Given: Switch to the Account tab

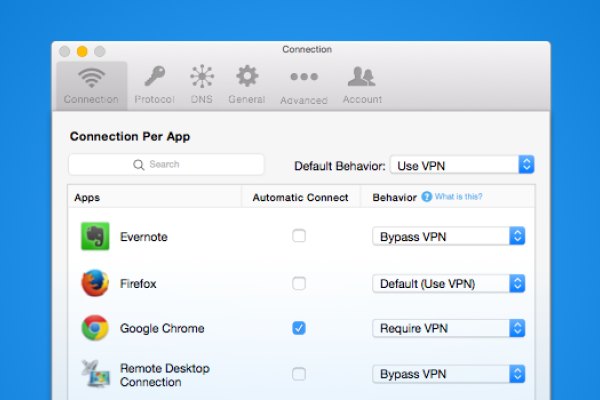Looking at the screenshot, I should pyautogui.click(x=362, y=86).
